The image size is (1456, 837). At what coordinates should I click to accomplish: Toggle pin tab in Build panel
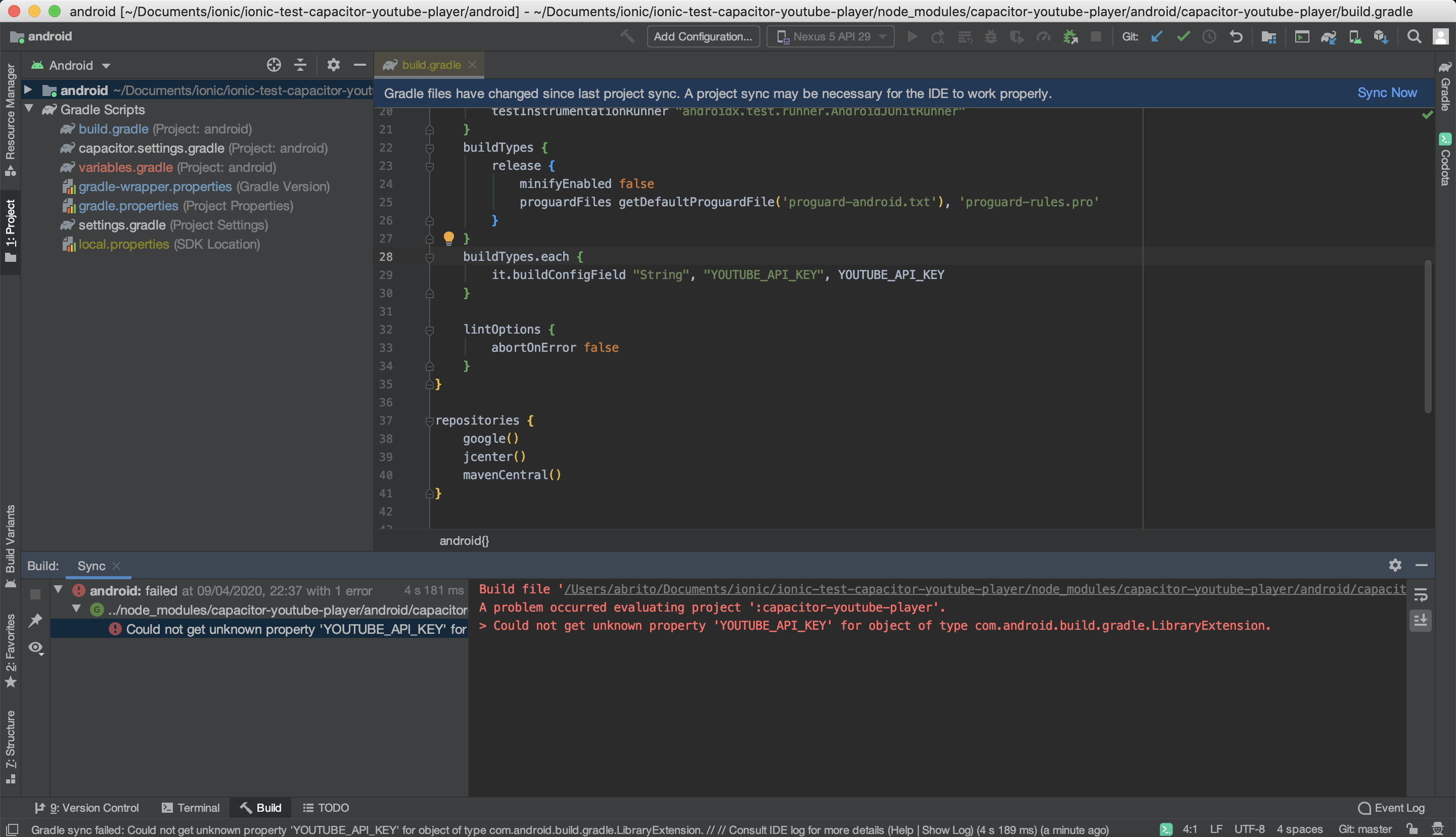click(x=35, y=620)
